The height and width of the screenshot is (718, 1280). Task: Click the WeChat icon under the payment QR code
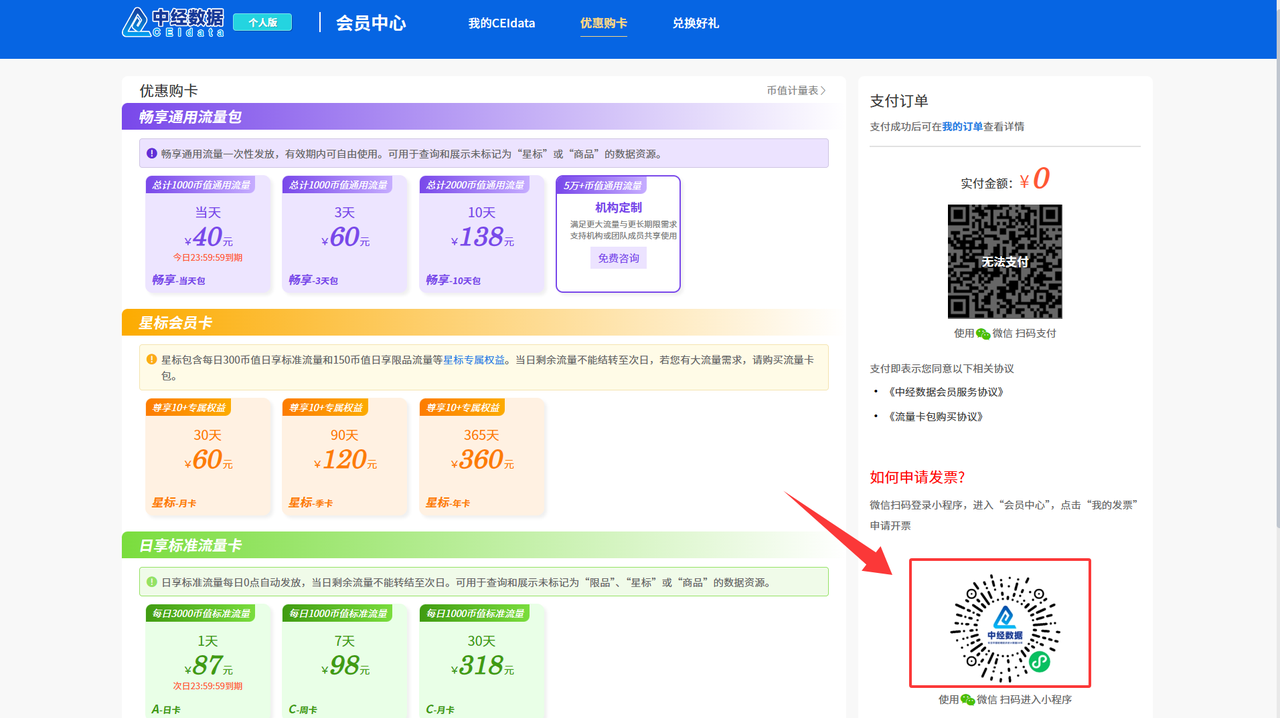pyautogui.click(x=983, y=334)
